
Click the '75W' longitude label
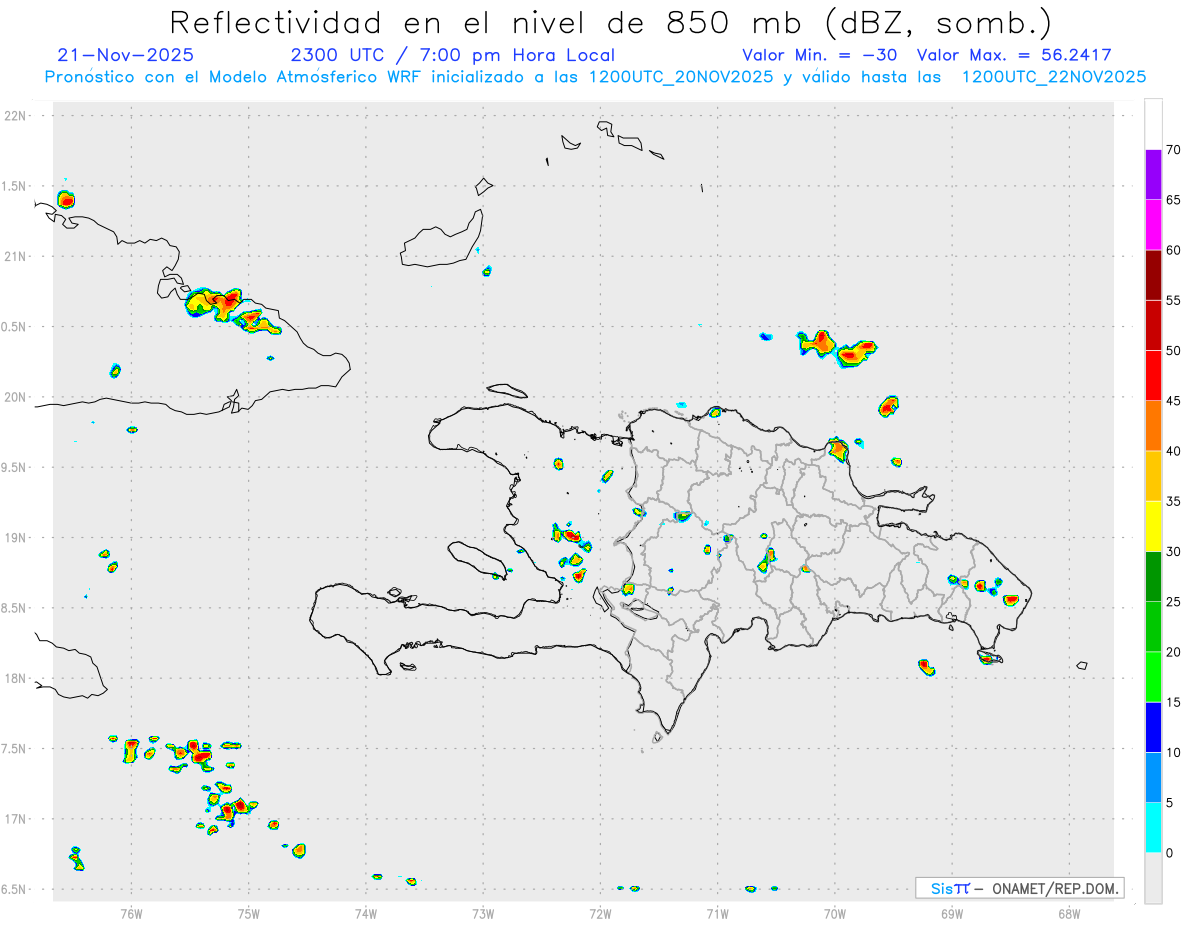248,913
